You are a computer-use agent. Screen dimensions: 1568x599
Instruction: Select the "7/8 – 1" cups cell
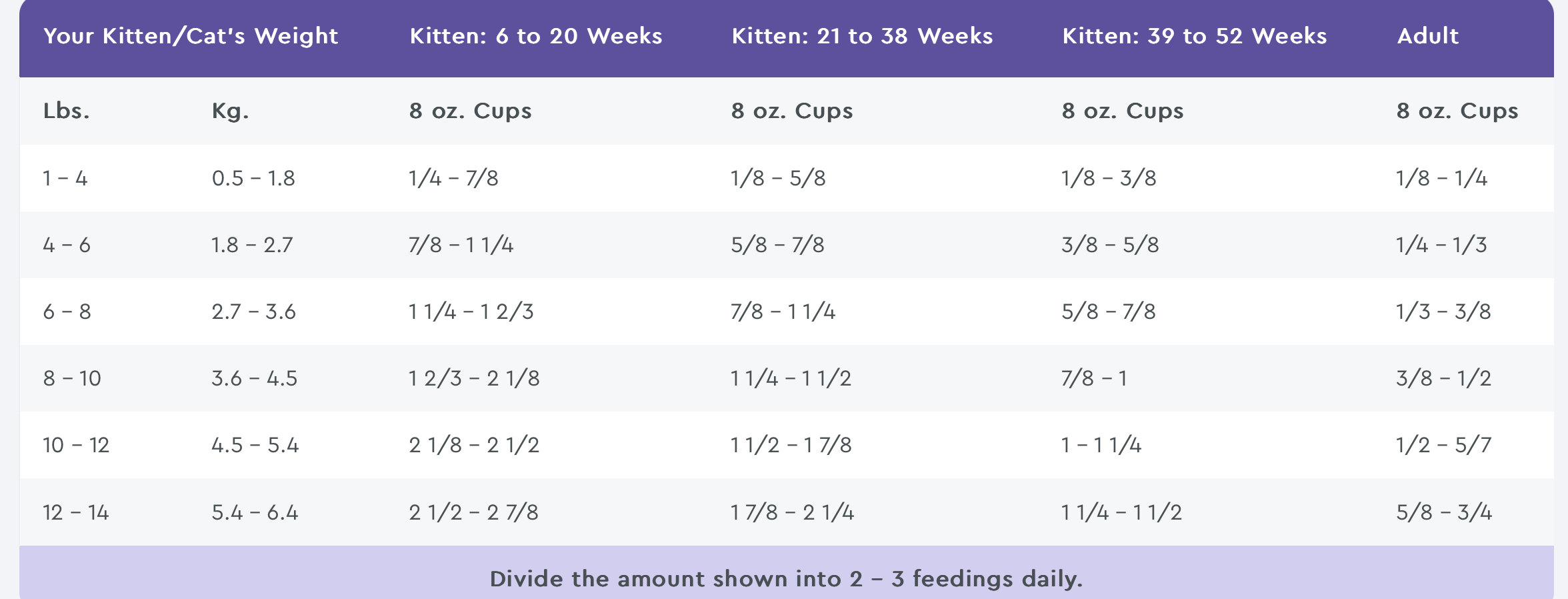tap(1094, 378)
